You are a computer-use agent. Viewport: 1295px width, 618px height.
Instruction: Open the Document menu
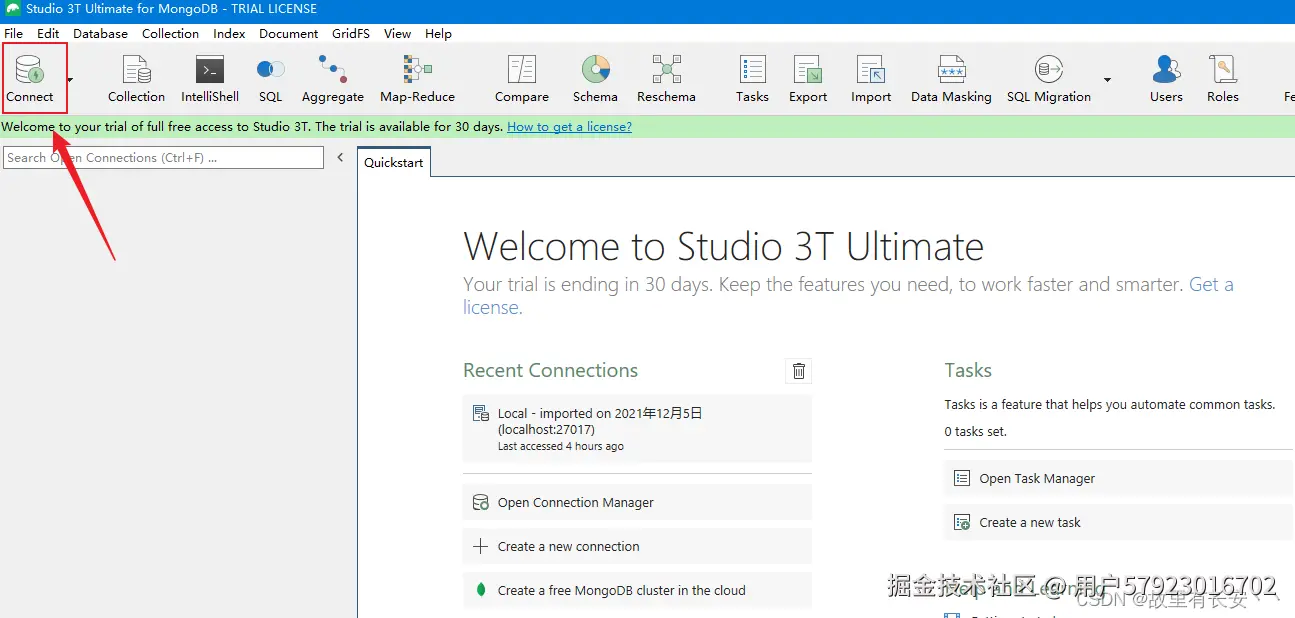[289, 33]
